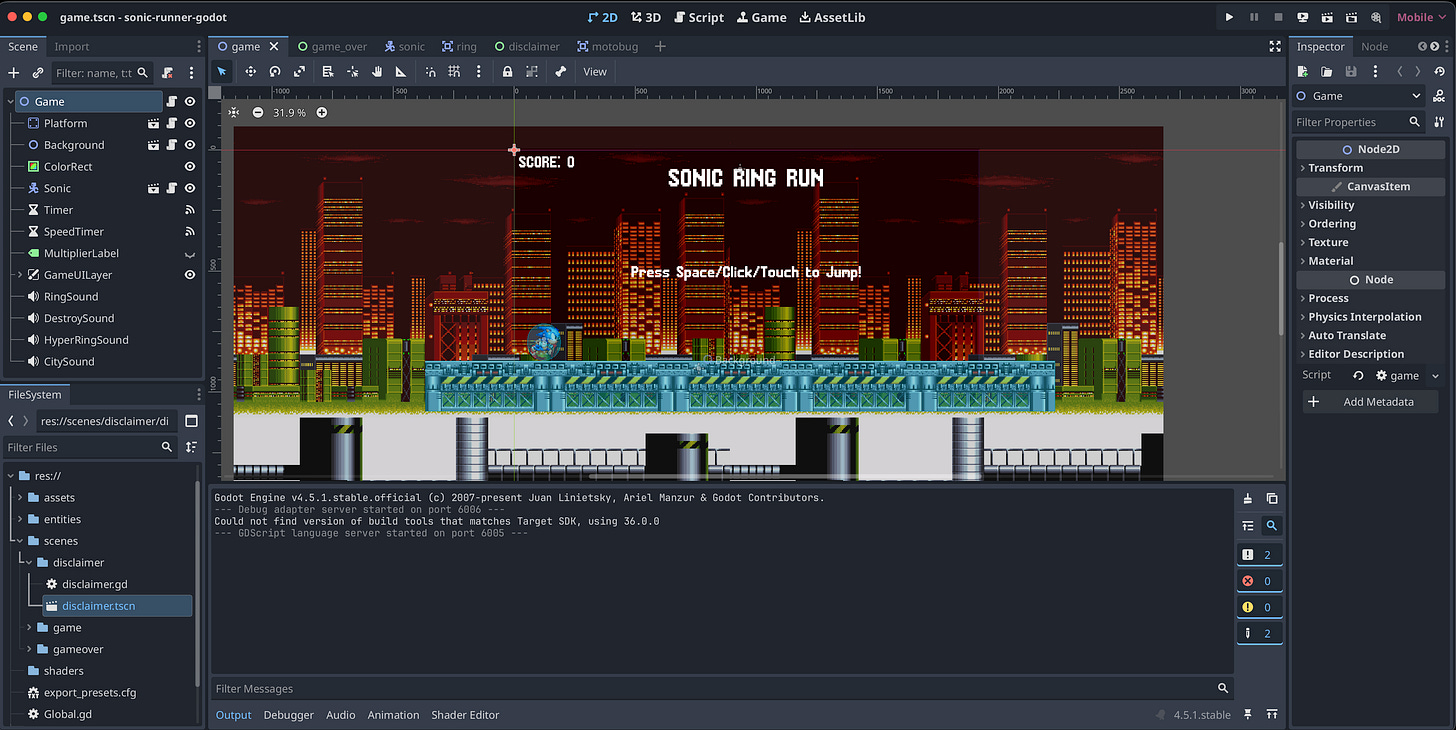
Task: Toggle visibility of GameUILayer node
Action: (189, 275)
